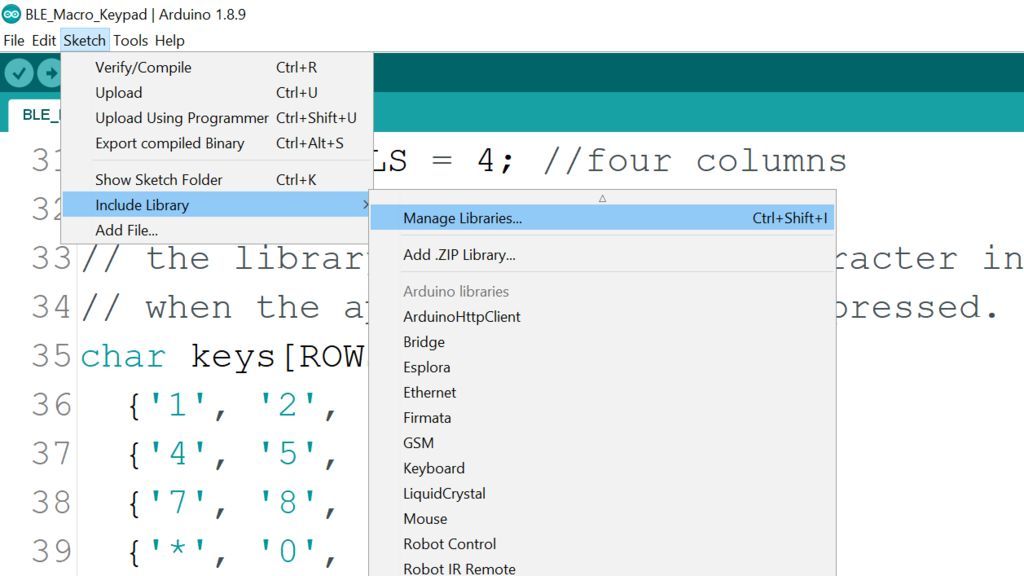The image size is (1024, 576).
Task: Click the Upload arrow toolbar icon
Action: 49,72
